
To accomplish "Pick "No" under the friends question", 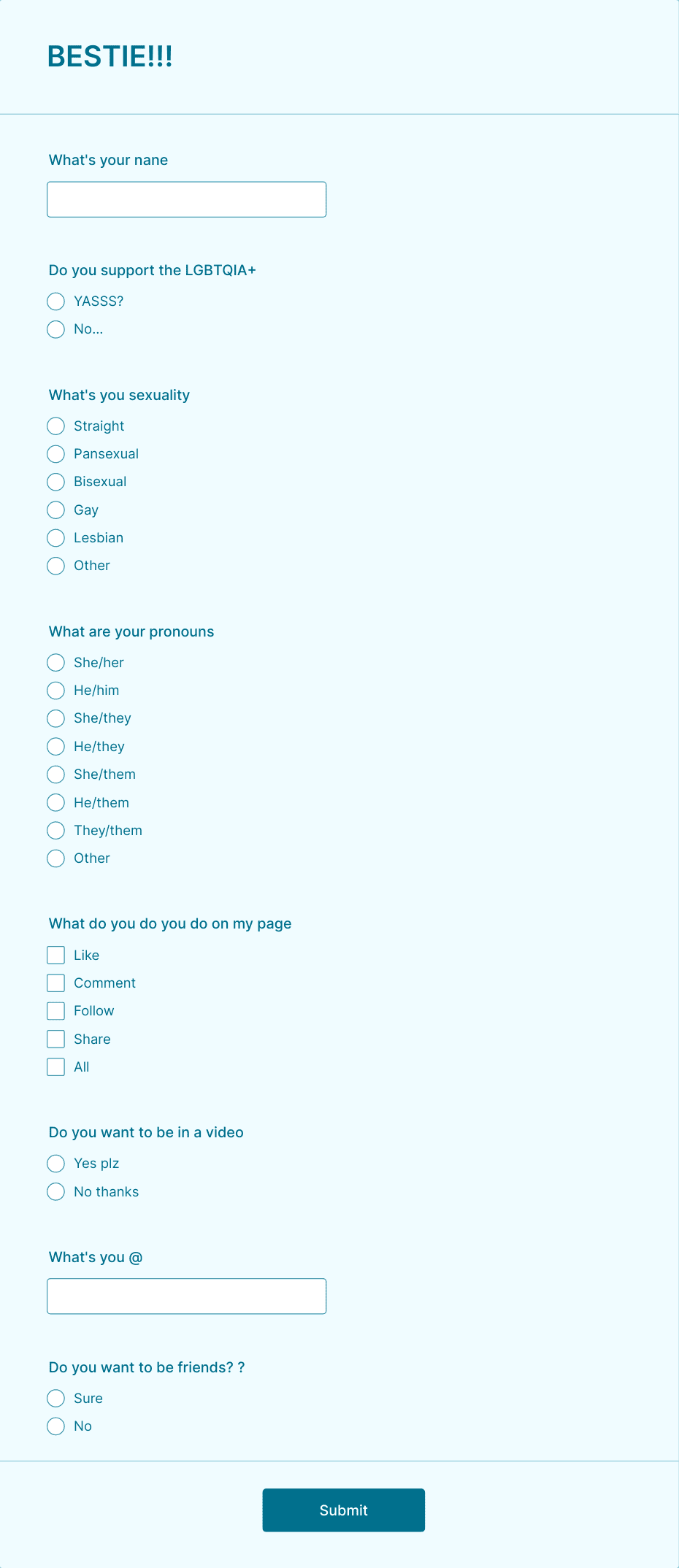I will coord(55,1426).
